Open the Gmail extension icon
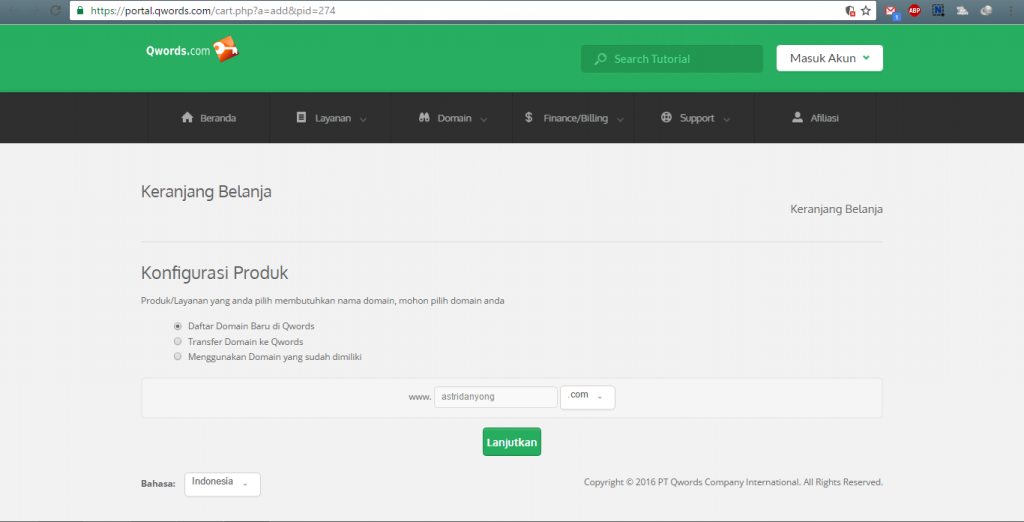This screenshot has width=1024, height=522. (891, 11)
